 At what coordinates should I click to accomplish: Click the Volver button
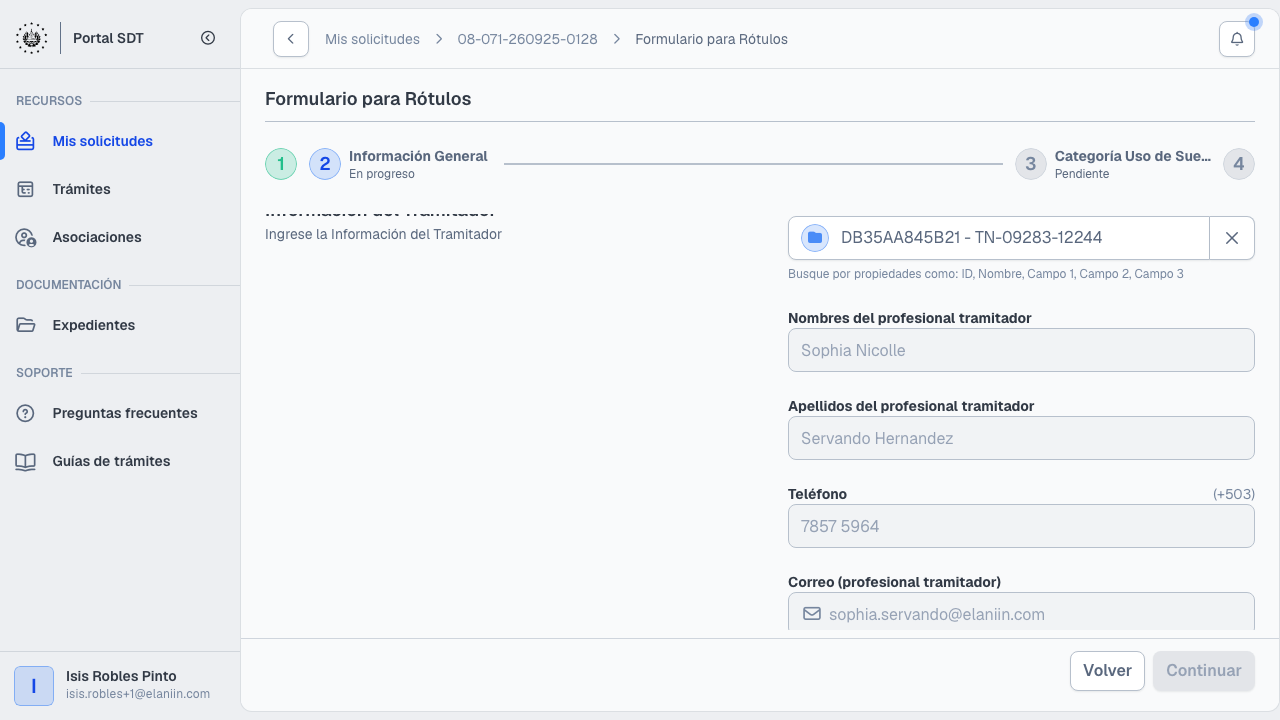1107,671
